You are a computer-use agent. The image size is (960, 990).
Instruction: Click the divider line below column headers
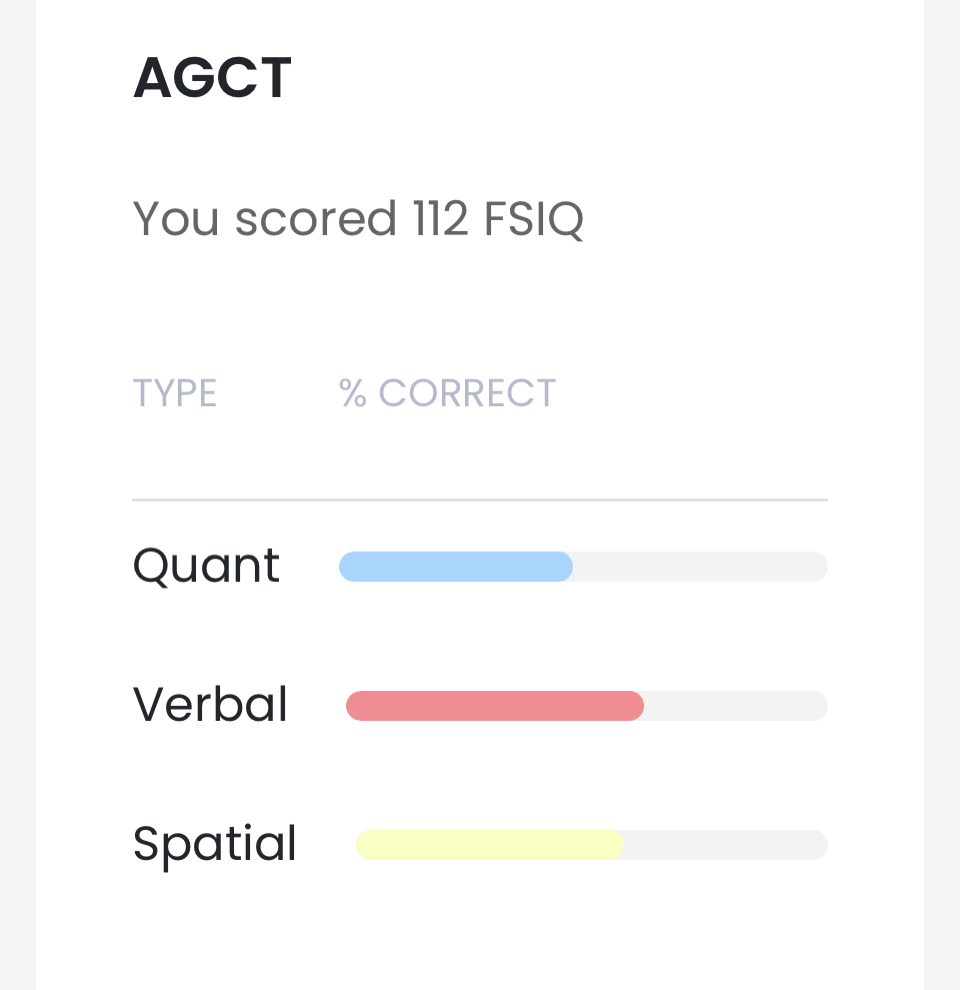480,499
